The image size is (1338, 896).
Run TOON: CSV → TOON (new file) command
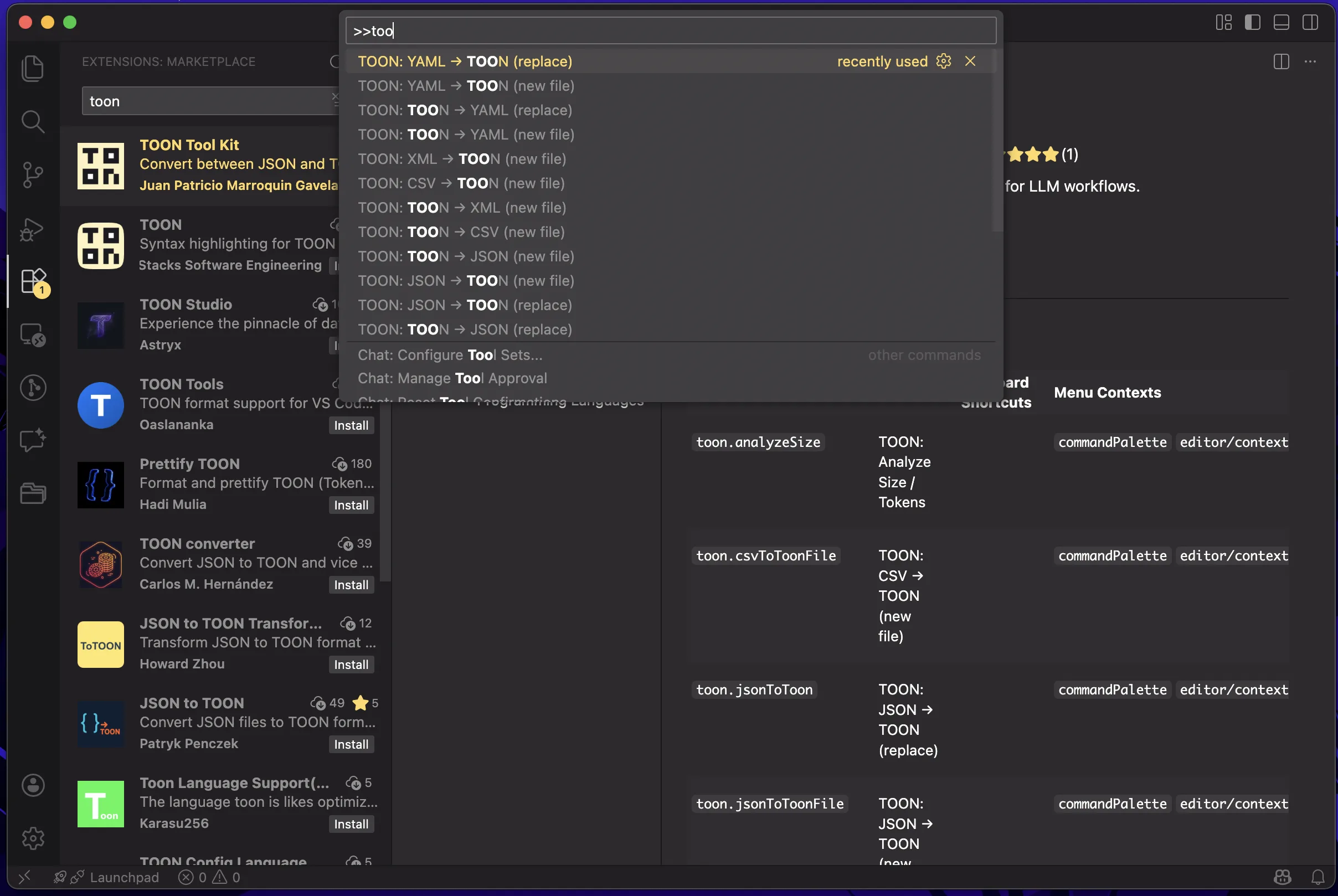tap(671, 183)
